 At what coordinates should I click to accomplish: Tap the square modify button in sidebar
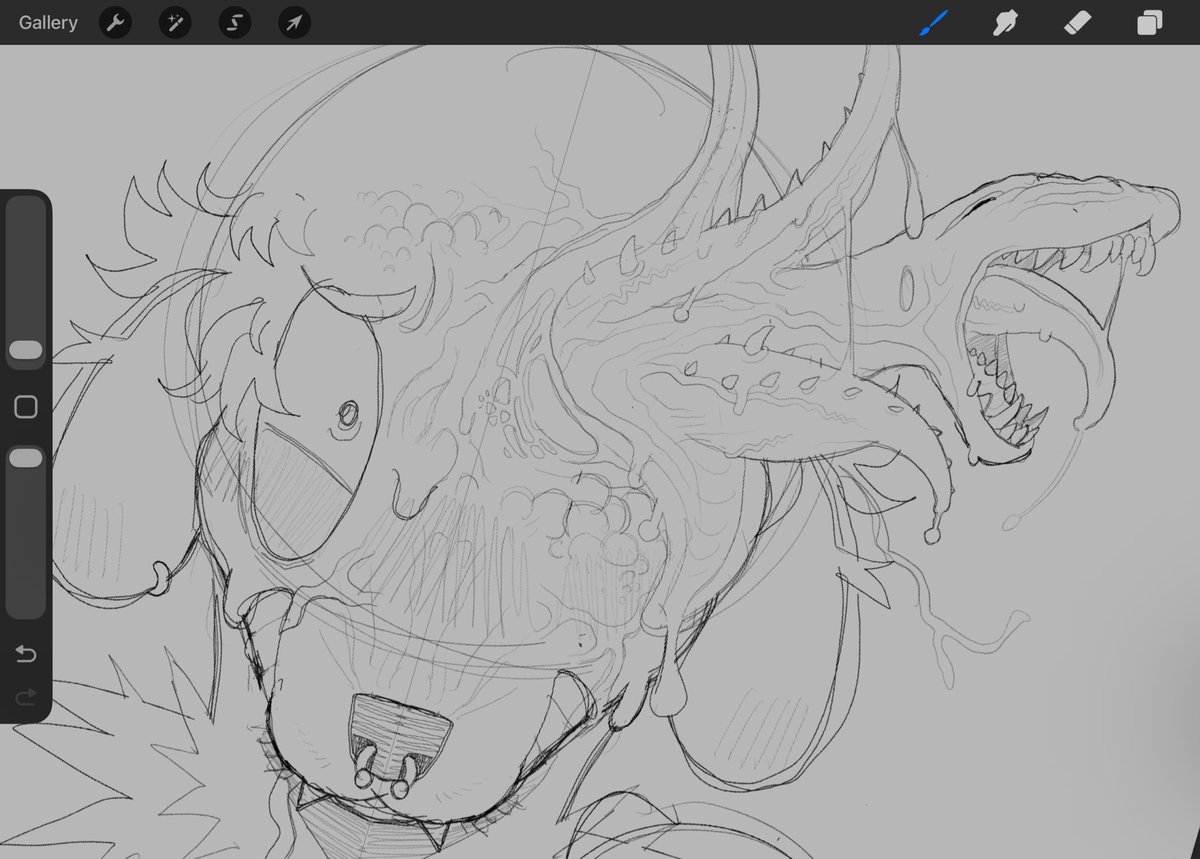26,406
